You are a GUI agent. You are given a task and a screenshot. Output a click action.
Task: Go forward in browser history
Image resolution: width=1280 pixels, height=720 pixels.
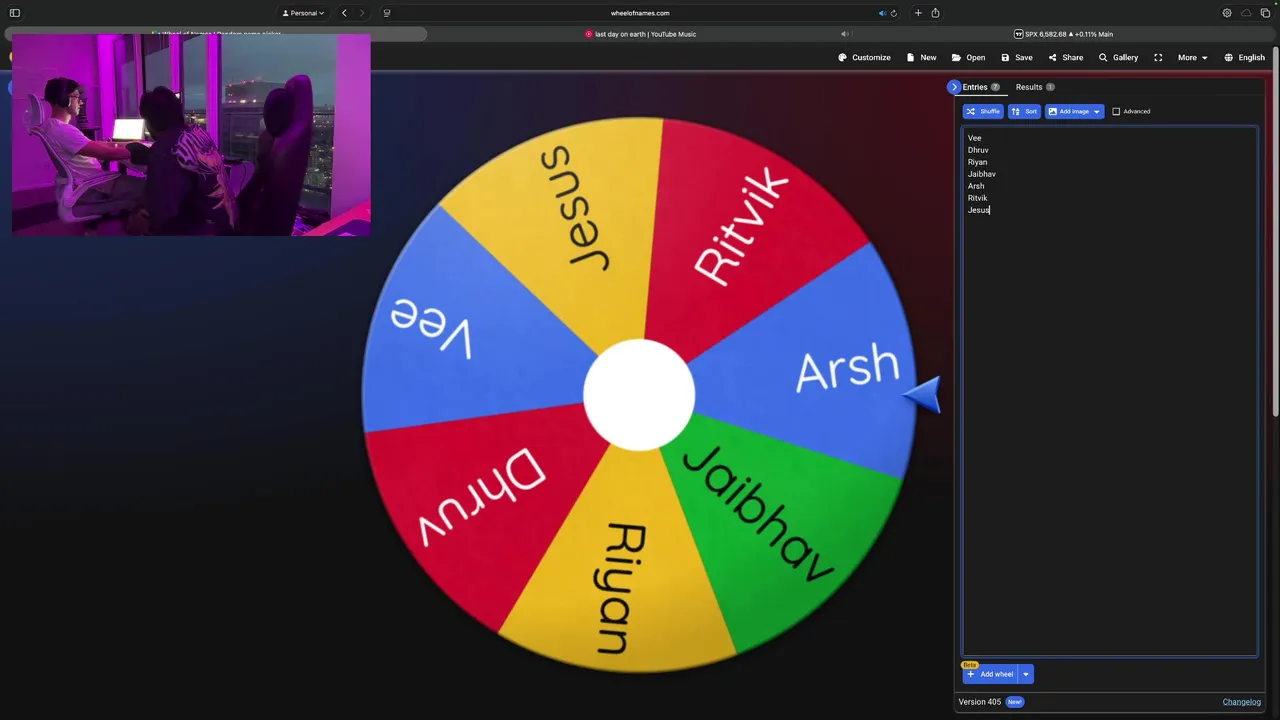click(x=362, y=13)
